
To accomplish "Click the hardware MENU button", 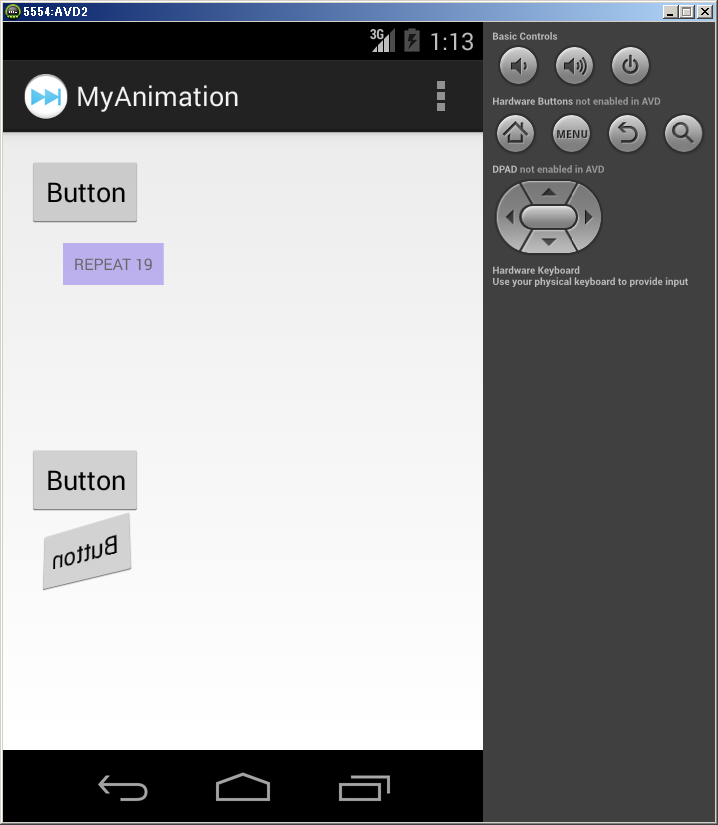I will [572, 134].
